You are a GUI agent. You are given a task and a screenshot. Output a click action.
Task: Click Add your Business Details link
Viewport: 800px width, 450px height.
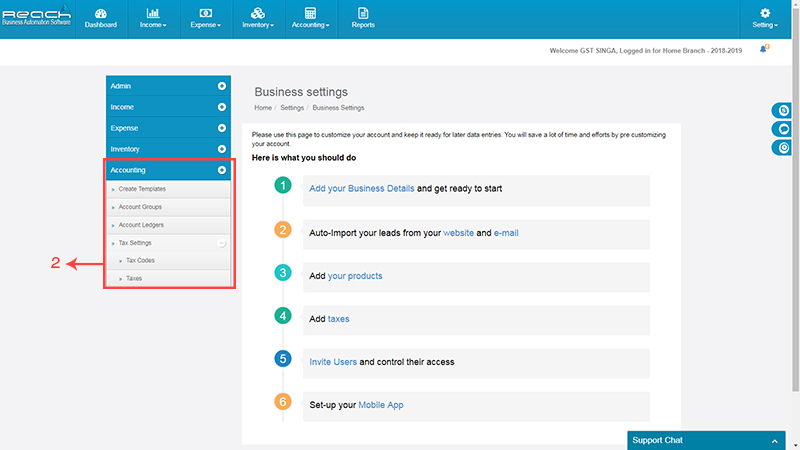point(361,189)
